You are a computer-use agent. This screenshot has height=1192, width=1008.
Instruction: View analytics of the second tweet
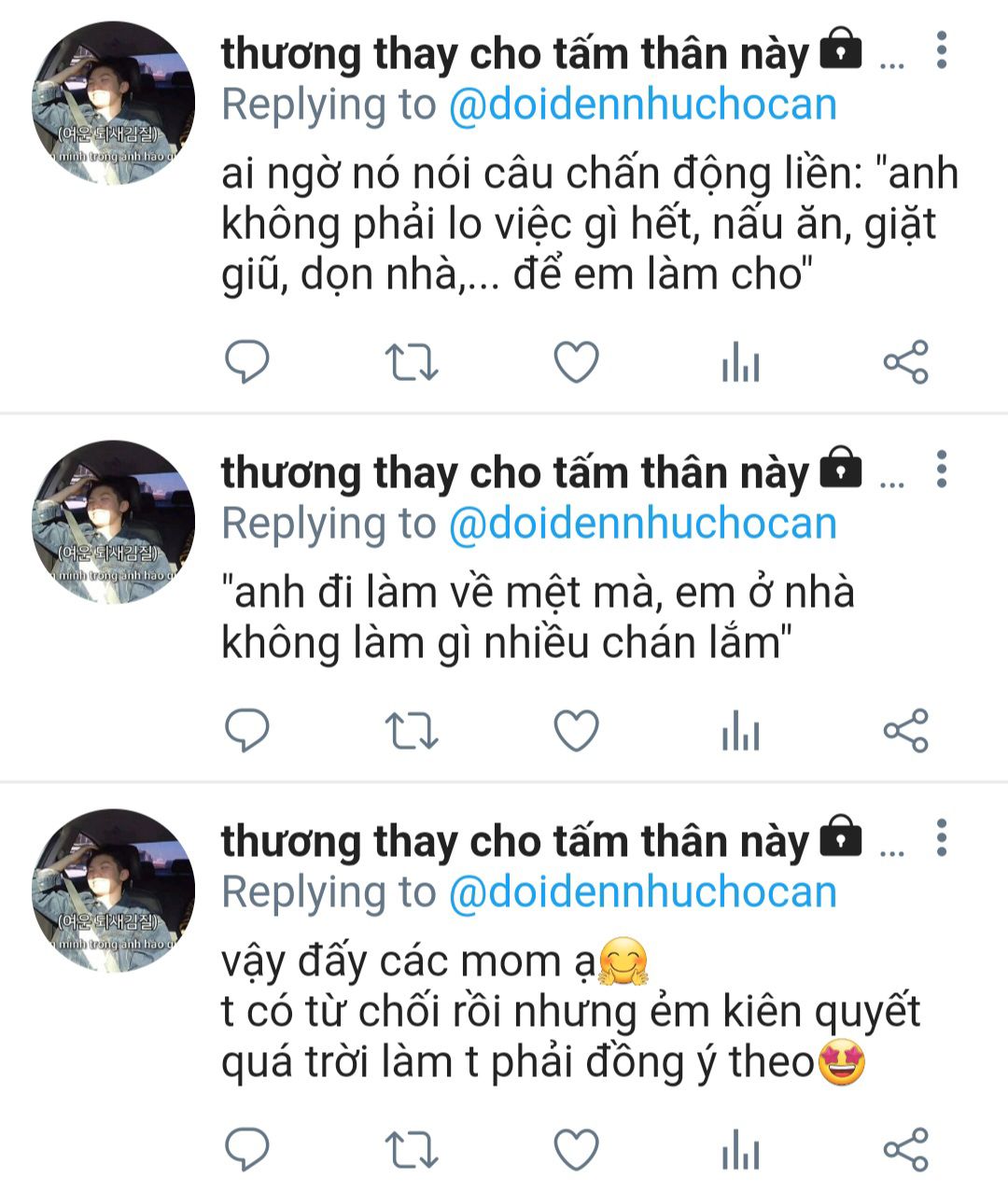coord(741,731)
